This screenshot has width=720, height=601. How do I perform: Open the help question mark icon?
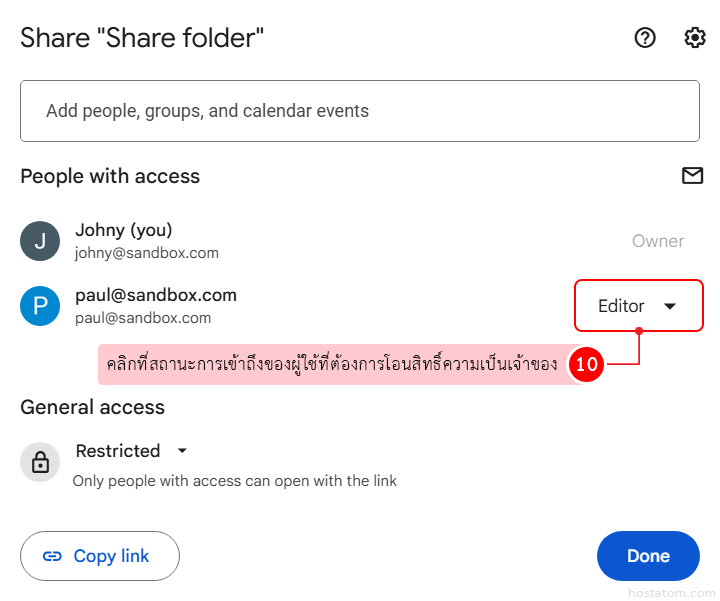click(x=645, y=38)
